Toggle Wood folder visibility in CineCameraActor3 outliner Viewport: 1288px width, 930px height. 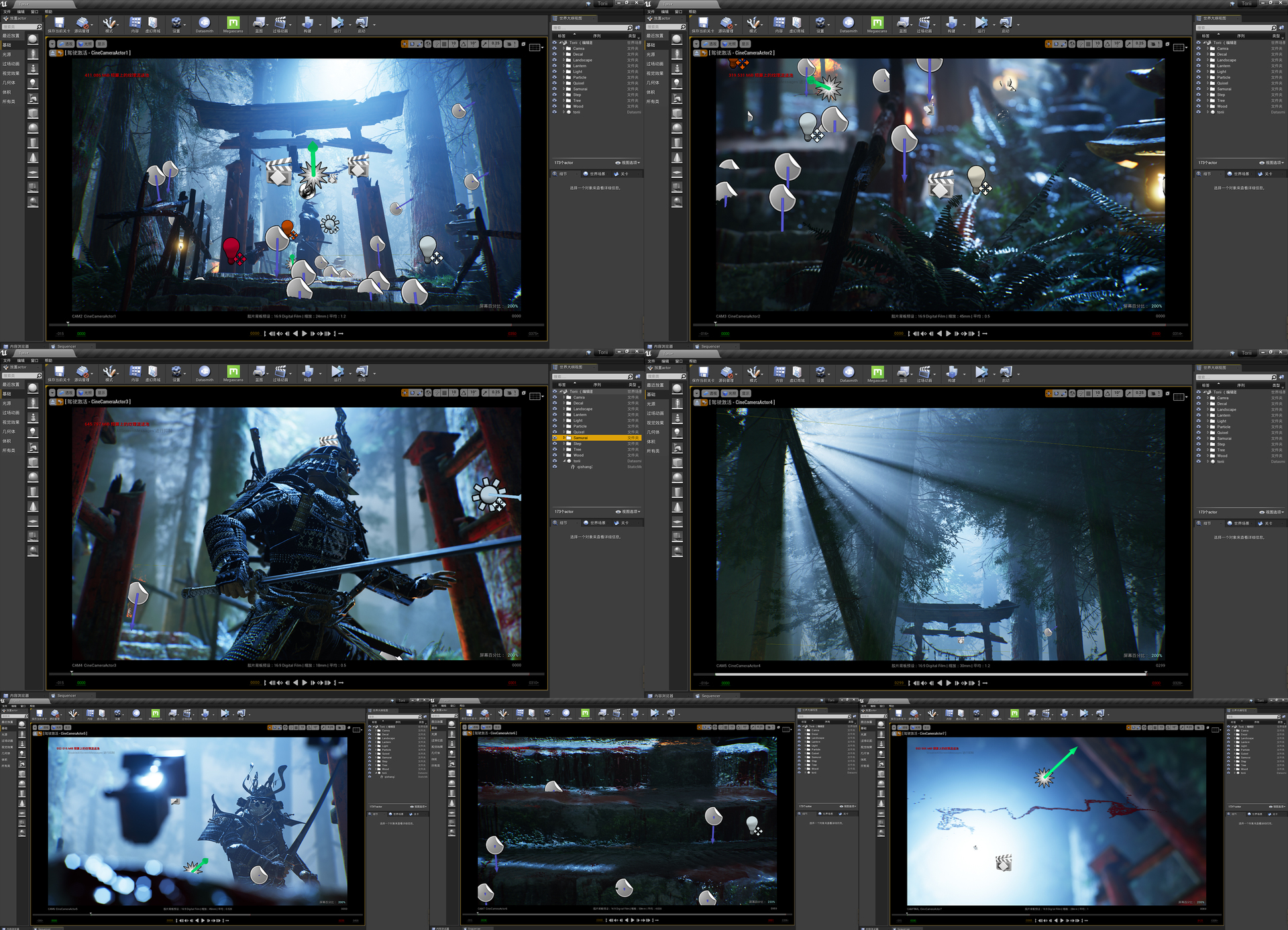pyautogui.click(x=555, y=456)
